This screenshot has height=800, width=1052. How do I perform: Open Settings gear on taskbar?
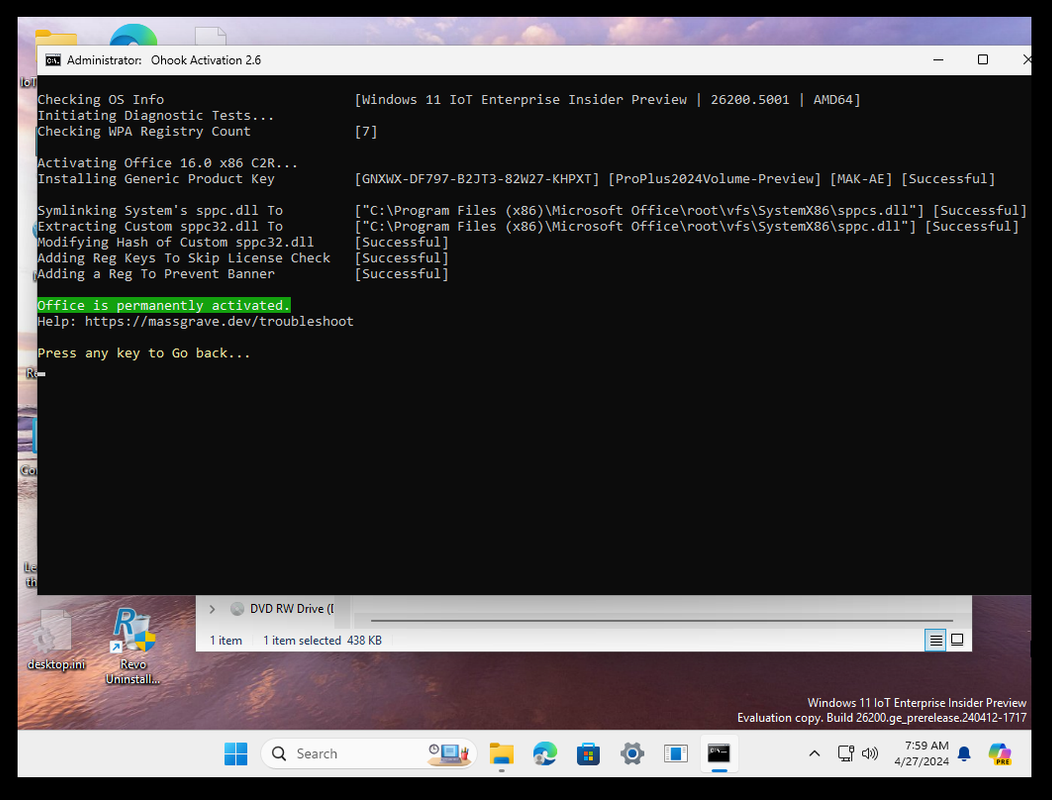tap(632, 754)
